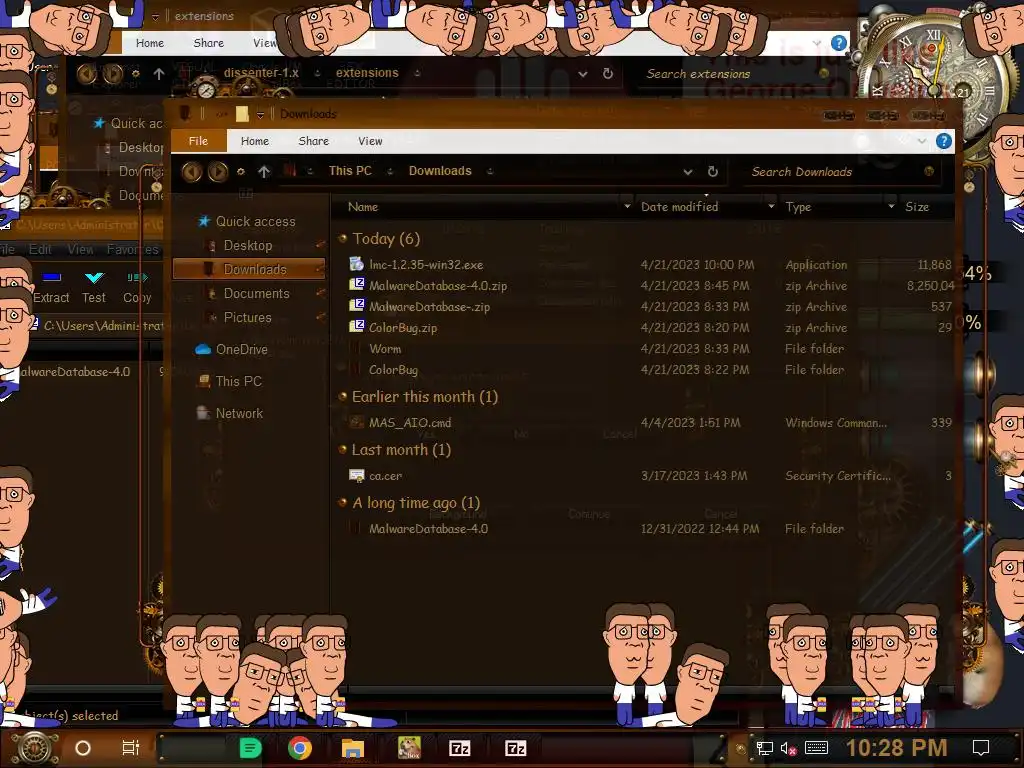This screenshot has height=768, width=1024.
Task: Click the Back arrow in Downloads window
Action: pyautogui.click(x=191, y=172)
